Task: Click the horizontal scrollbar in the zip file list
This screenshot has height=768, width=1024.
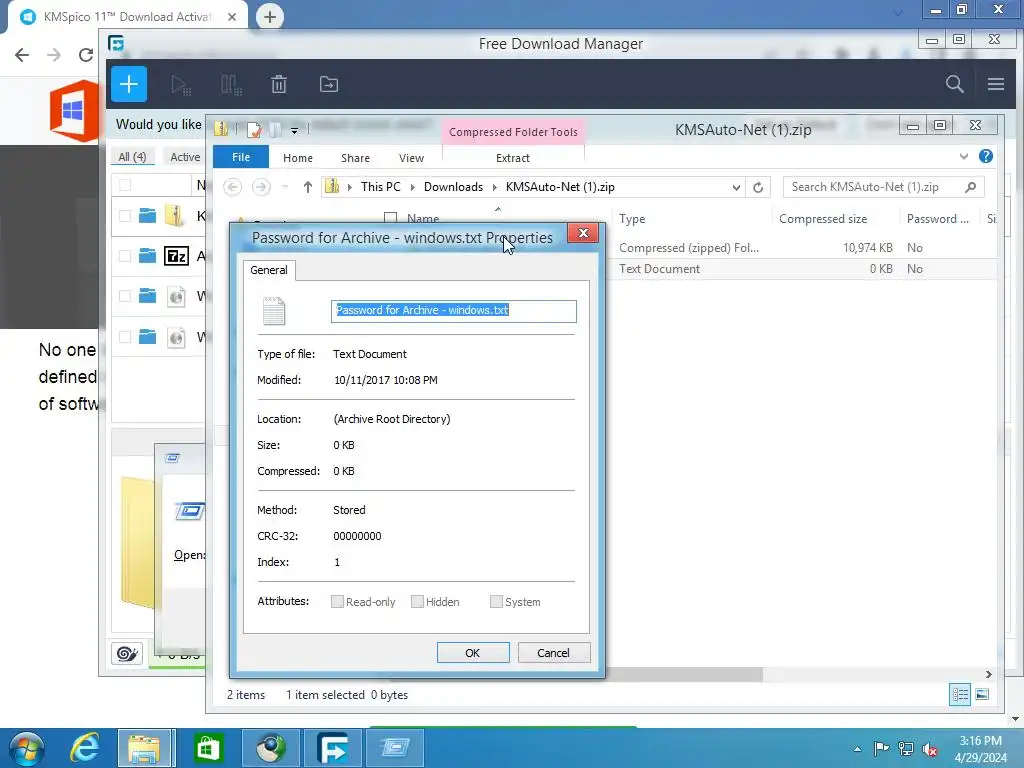Action: coord(684,674)
